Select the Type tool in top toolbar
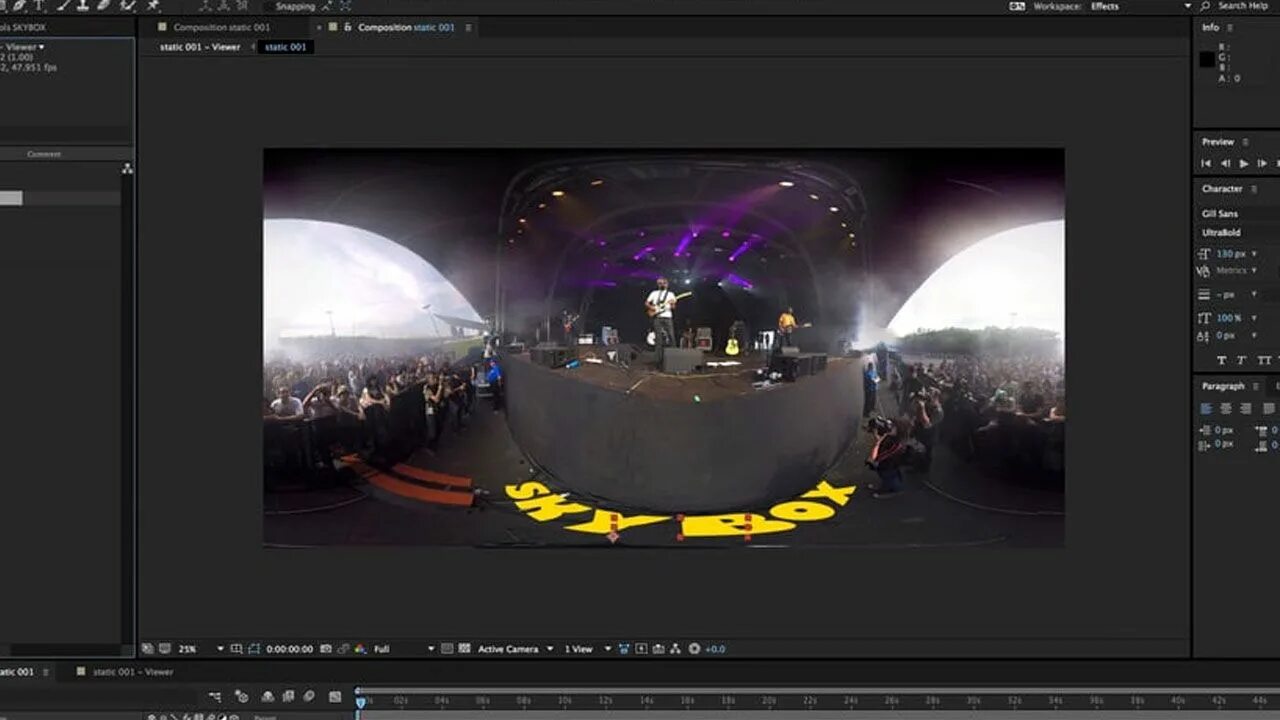This screenshot has width=1280, height=720. 39,5
